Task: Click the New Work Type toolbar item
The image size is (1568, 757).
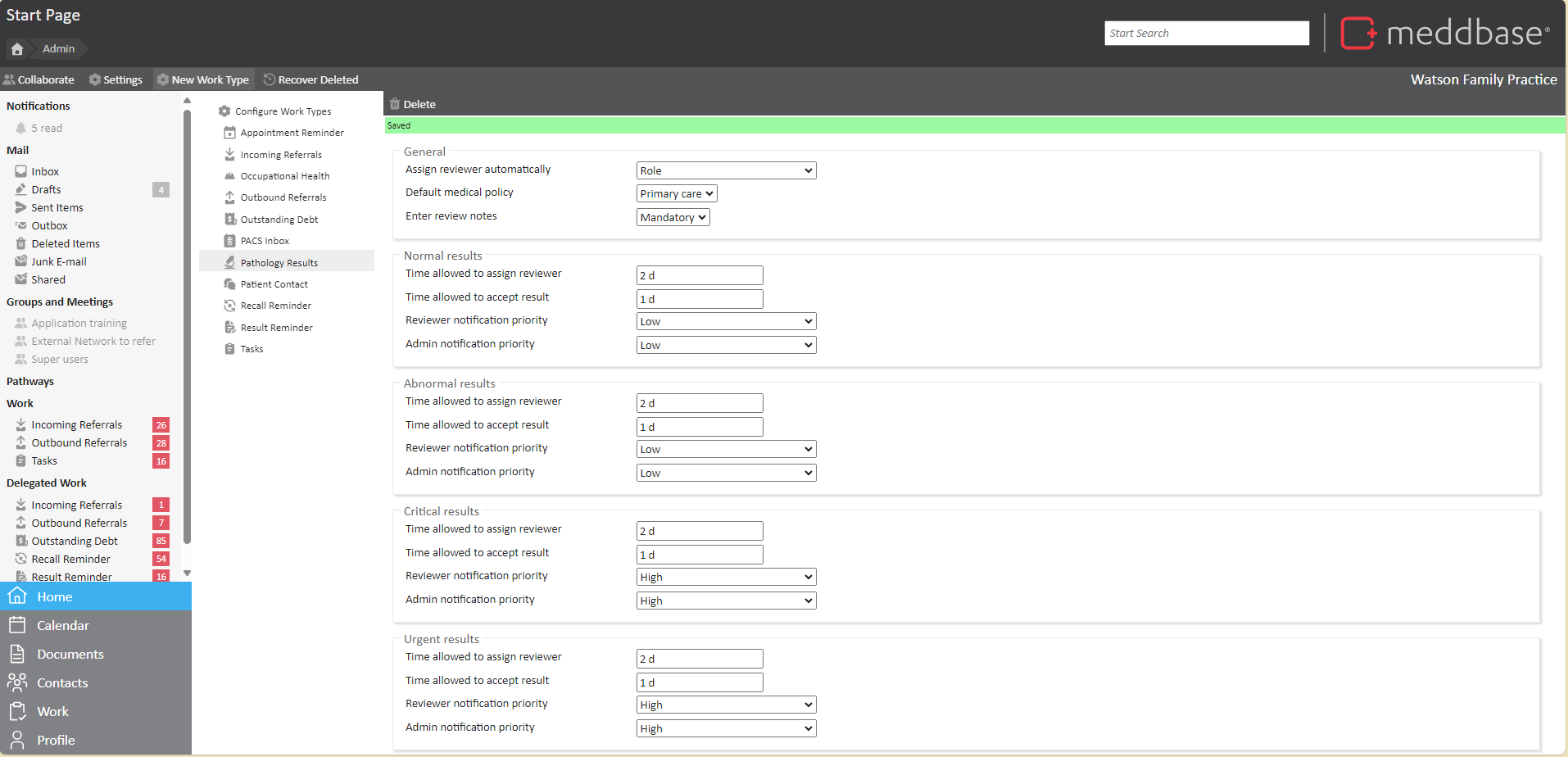Action: click(203, 79)
